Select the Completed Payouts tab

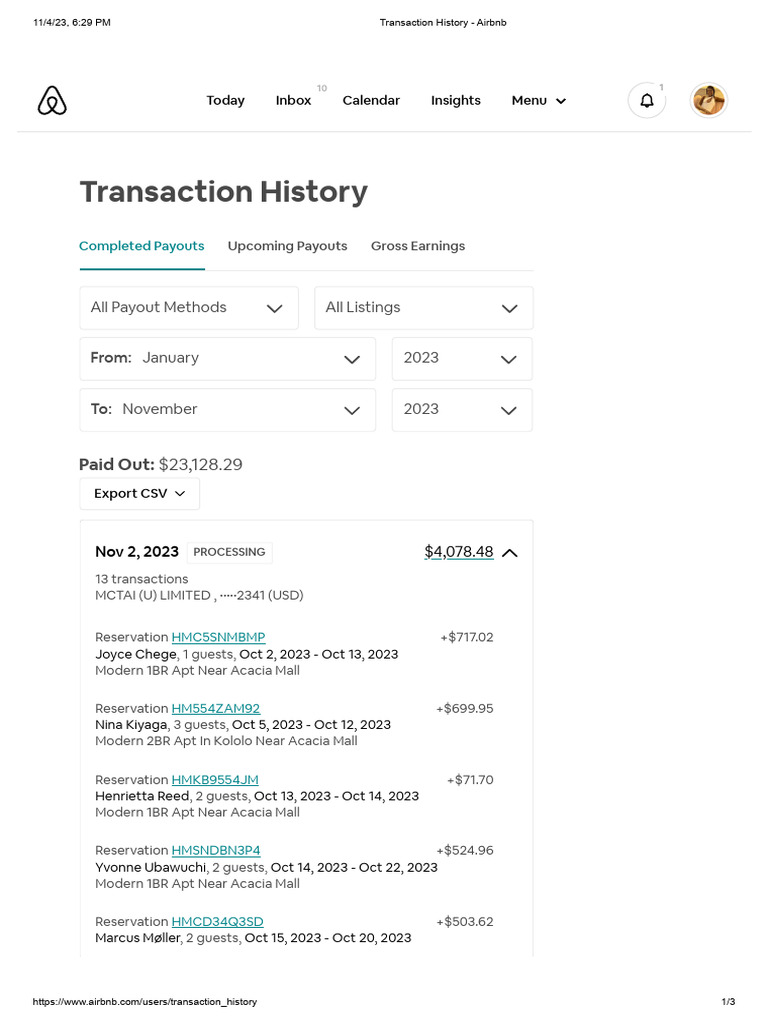tap(142, 246)
